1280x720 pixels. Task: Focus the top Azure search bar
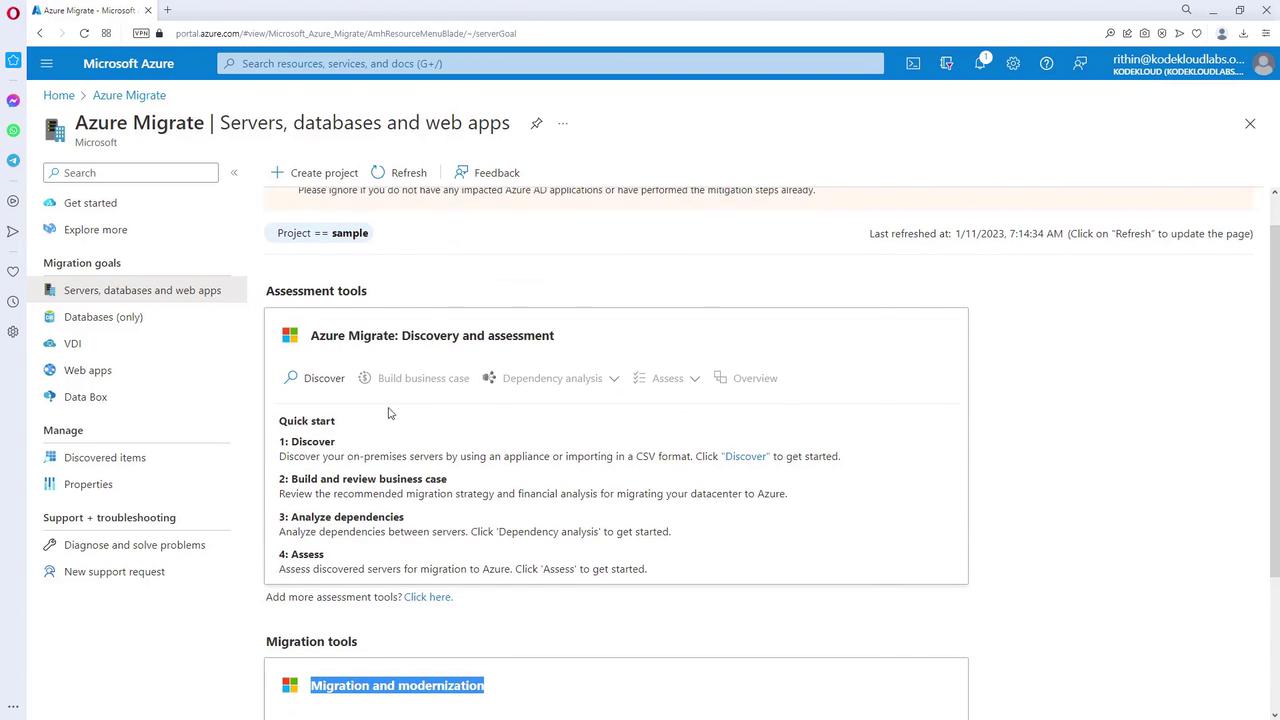550,63
